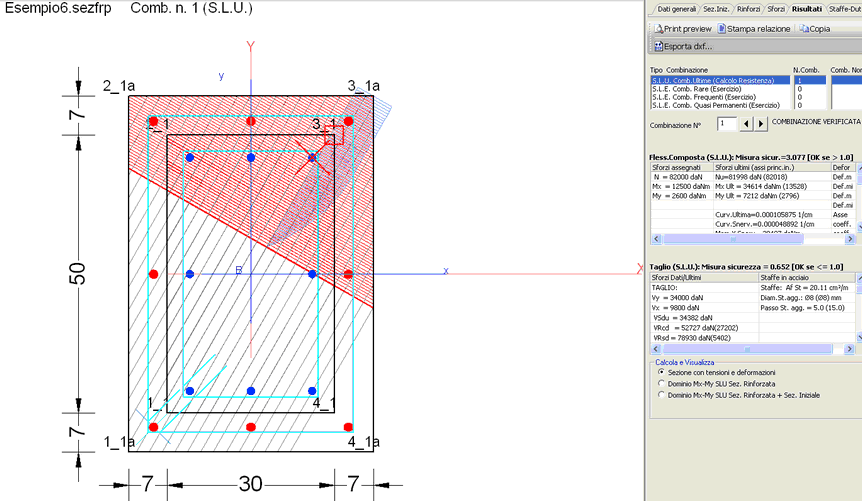Click the left scroll arrow under Fless.Composta table
Image resolution: width=862 pixels, height=501 pixels.
click(656, 239)
